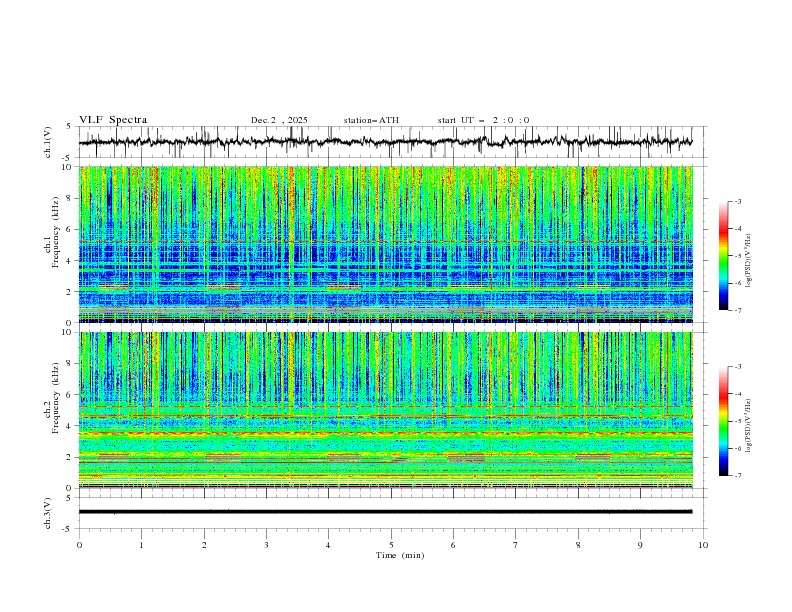Click the "start UT = 2 :0 :0" text
This screenshot has height=612, width=792.
(483, 120)
